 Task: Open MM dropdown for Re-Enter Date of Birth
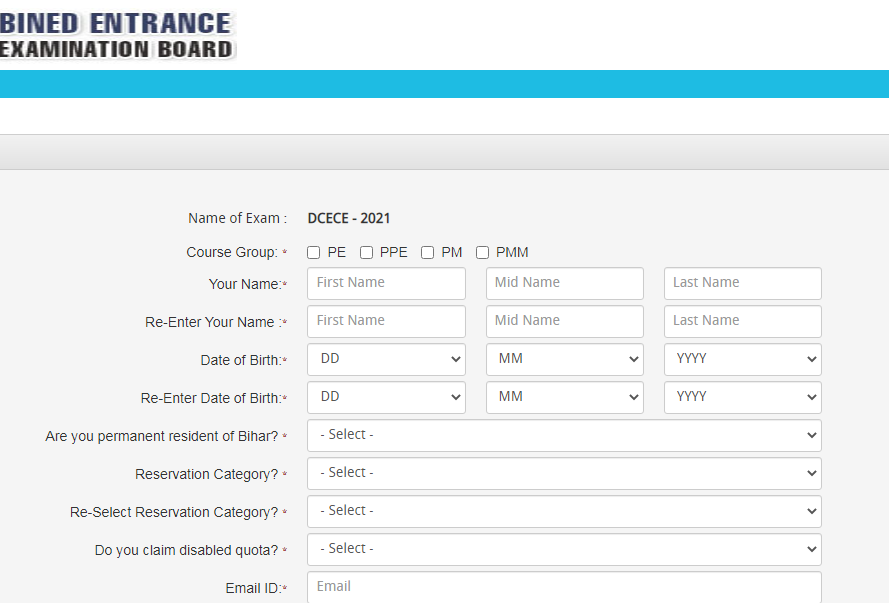(565, 397)
